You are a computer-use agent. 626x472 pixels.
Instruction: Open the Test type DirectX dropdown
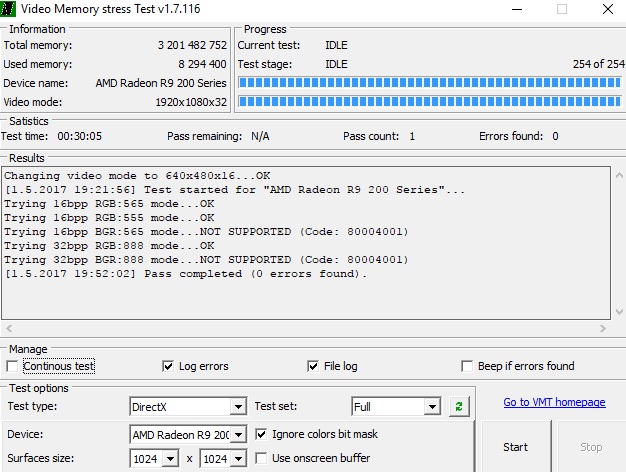(x=238, y=407)
